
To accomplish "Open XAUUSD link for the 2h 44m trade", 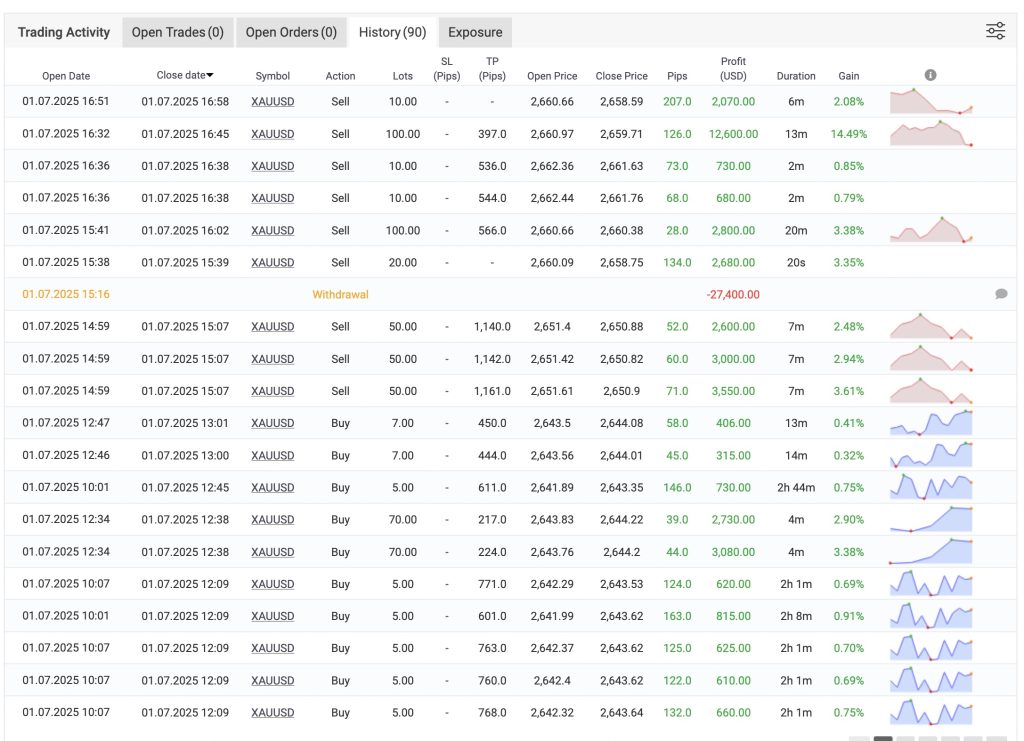I will (x=272, y=488).
